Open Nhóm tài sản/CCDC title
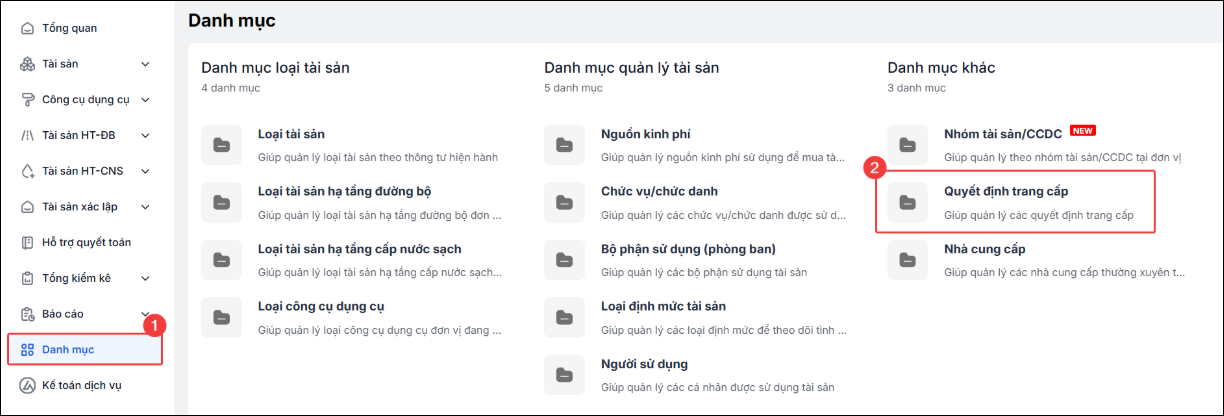The image size is (1224, 416). click(x=1003, y=134)
